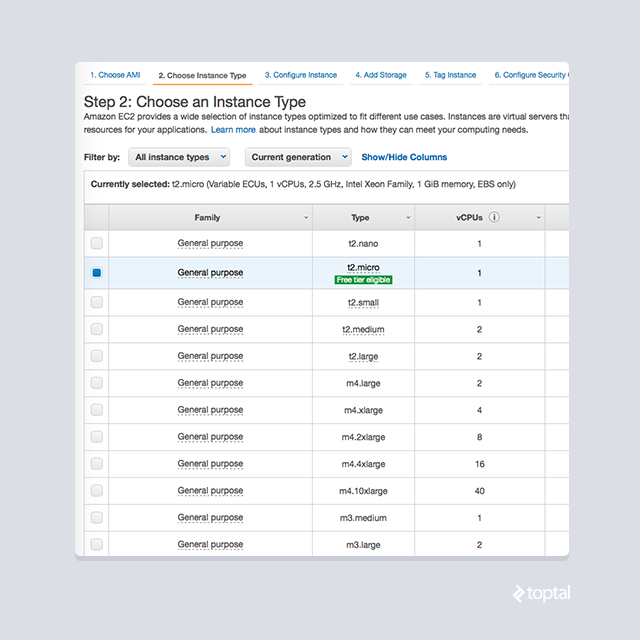This screenshot has height=640, width=640.
Task: Select the t2.nano instance checkbox
Action: tap(97, 243)
